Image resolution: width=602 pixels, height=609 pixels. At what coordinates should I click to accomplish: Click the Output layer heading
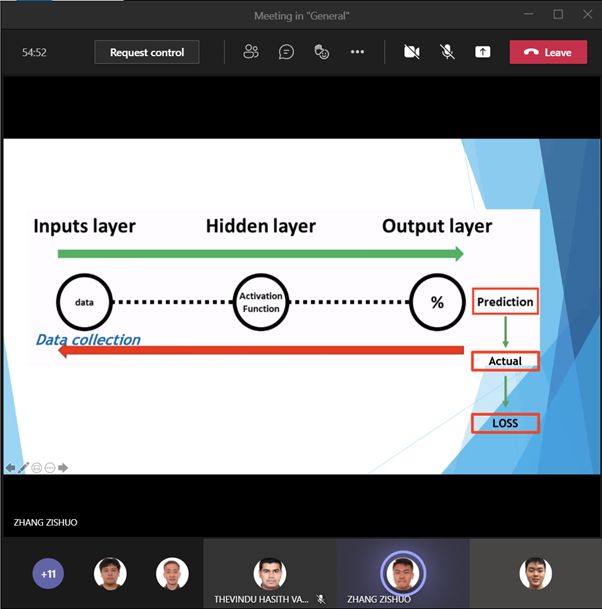coord(437,226)
